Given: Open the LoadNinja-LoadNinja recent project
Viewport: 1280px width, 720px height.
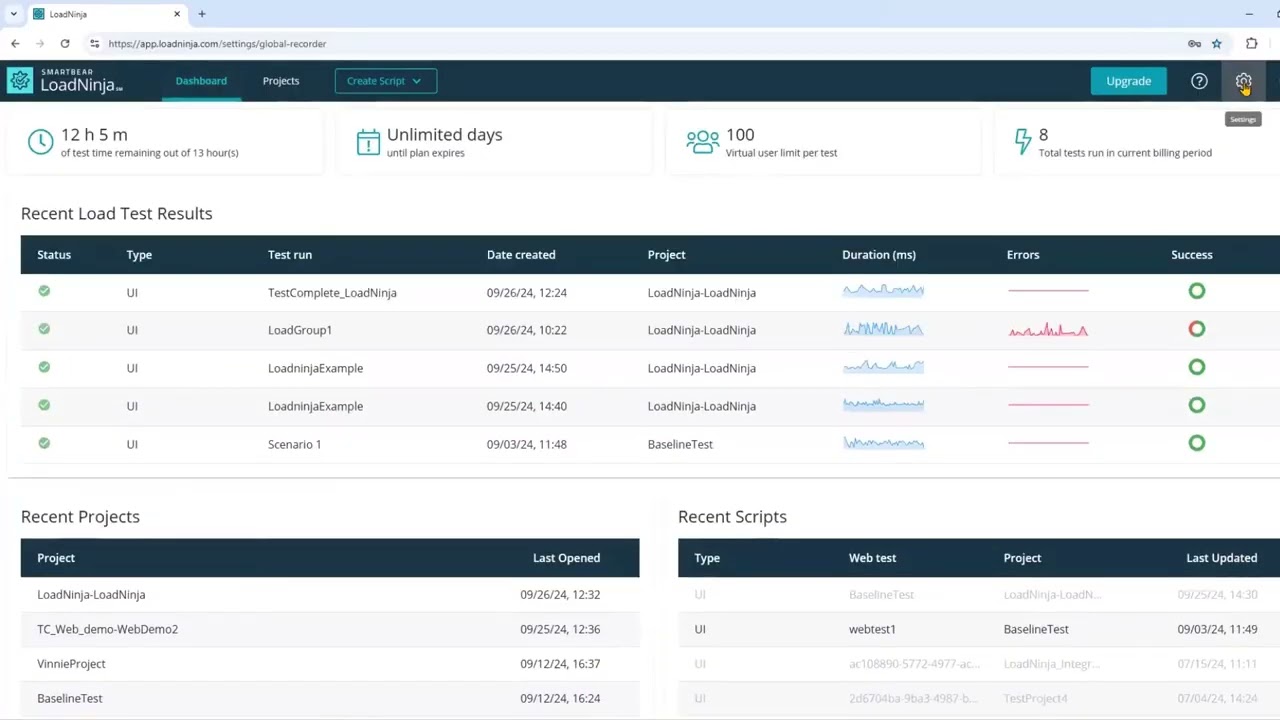Looking at the screenshot, I should tap(91, 595).
